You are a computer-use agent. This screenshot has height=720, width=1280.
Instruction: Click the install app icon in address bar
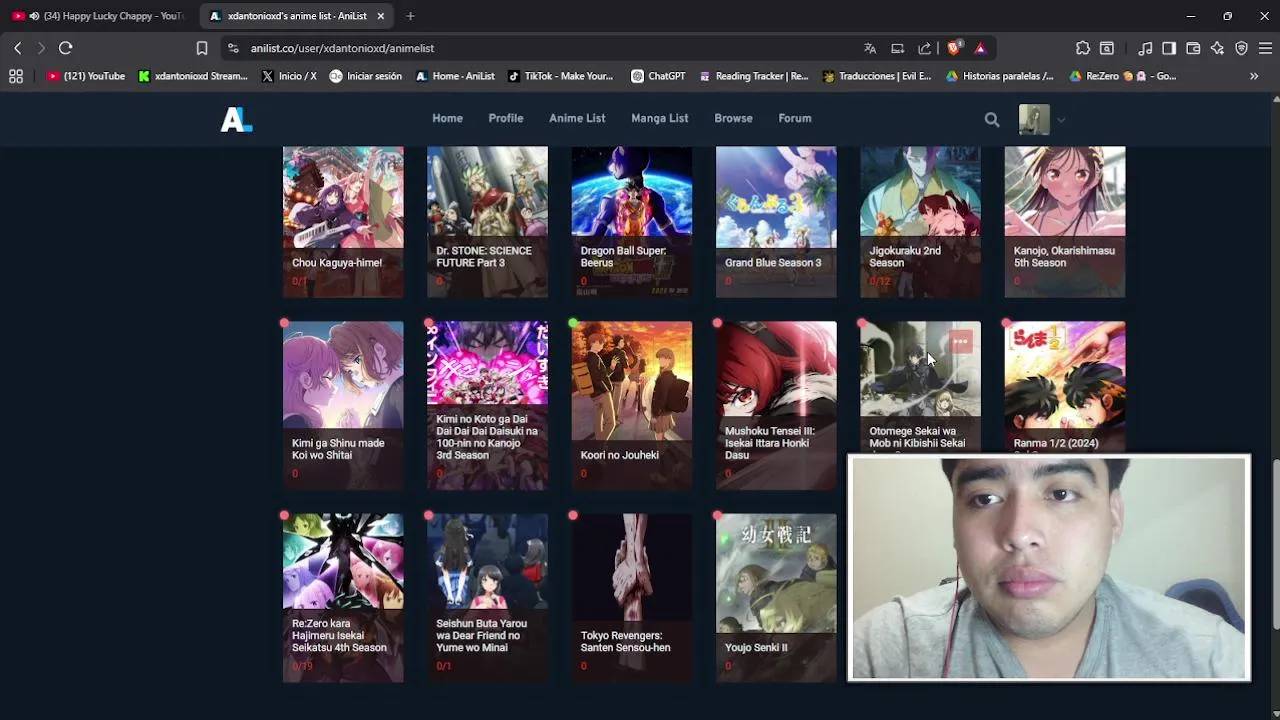[897, 48]
